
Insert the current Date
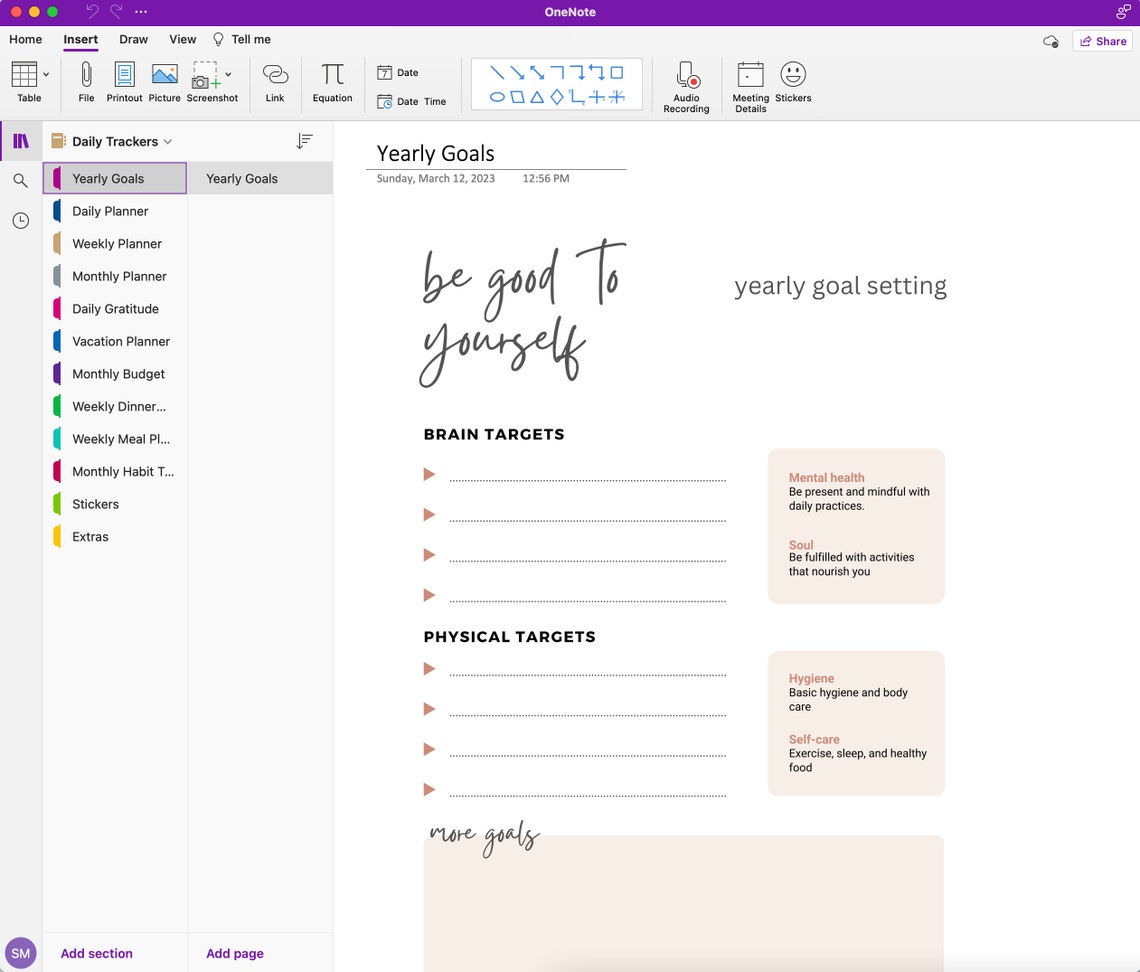pyautogui.click(x=399, y=72)
